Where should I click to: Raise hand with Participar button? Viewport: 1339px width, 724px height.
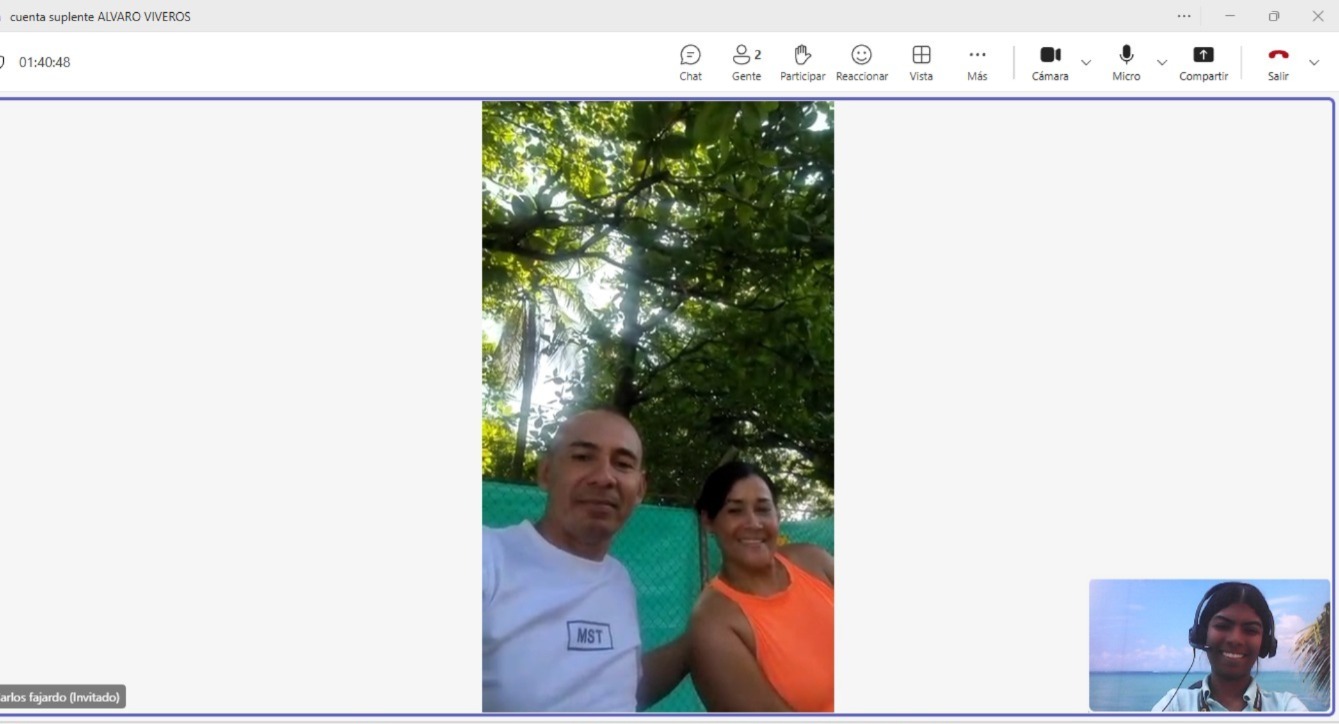(802, 62)
